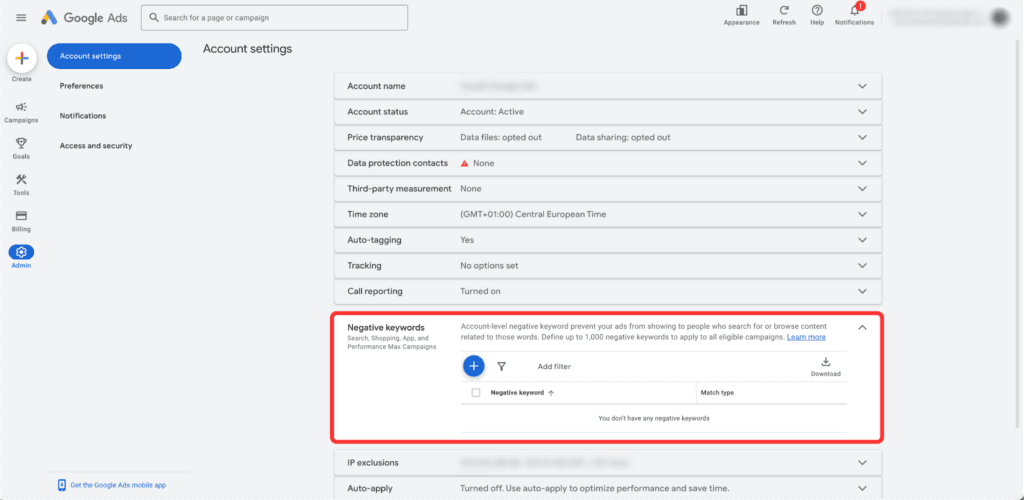Expand the IP exclusions row
This screenshot has height=500, width=1024.
pyautogui.click(x=862, y=463)
